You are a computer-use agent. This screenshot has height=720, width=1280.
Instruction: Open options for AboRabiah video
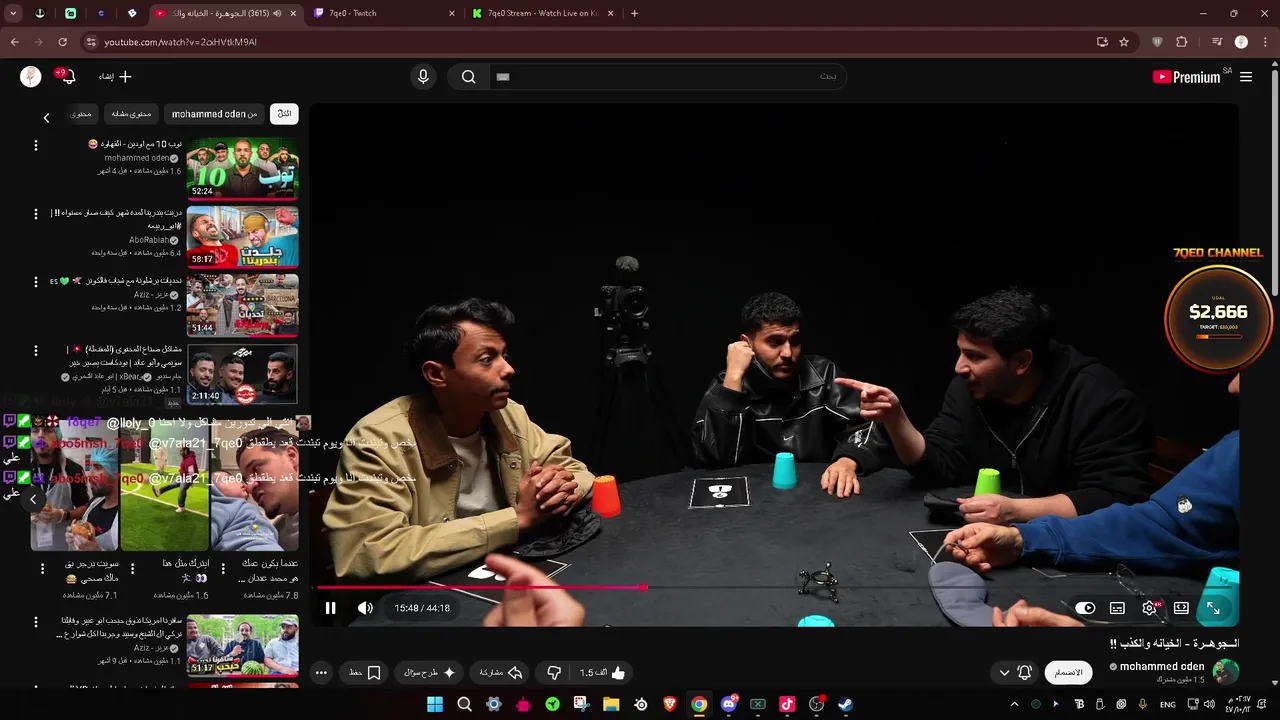(x=36, y=214)
